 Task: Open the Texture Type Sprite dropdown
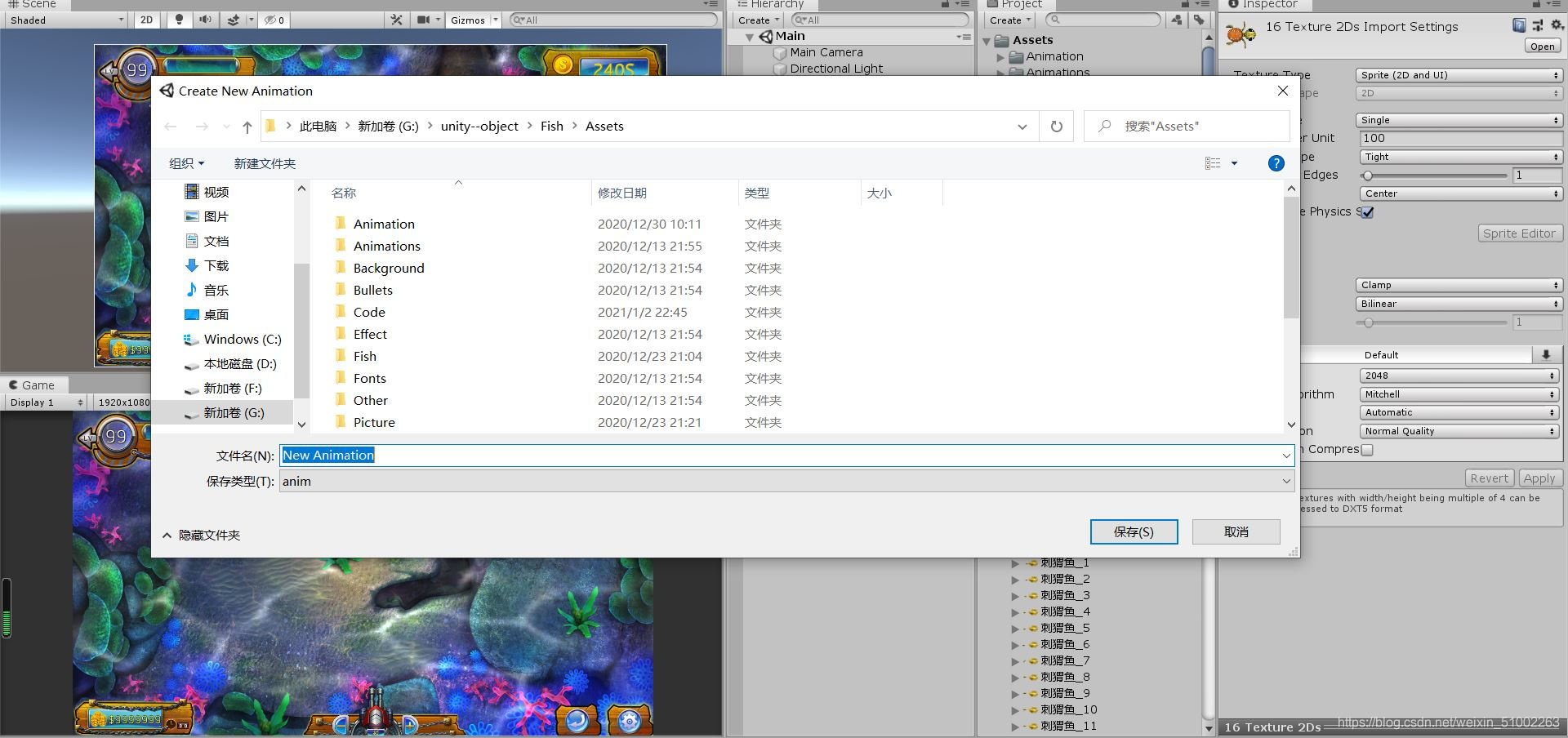coord(1459,75)
